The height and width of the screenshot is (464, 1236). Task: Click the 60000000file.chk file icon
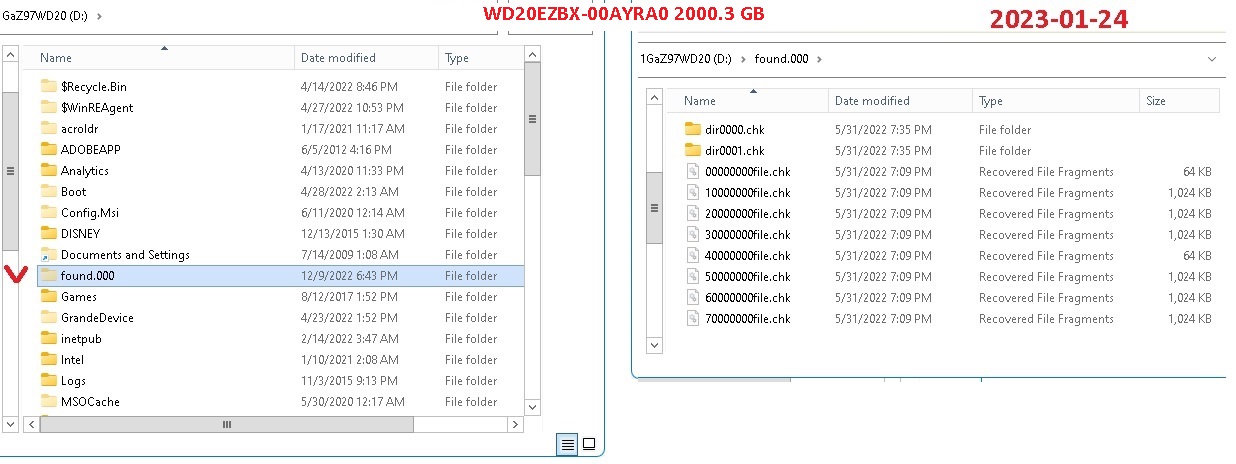pos(693,298)
